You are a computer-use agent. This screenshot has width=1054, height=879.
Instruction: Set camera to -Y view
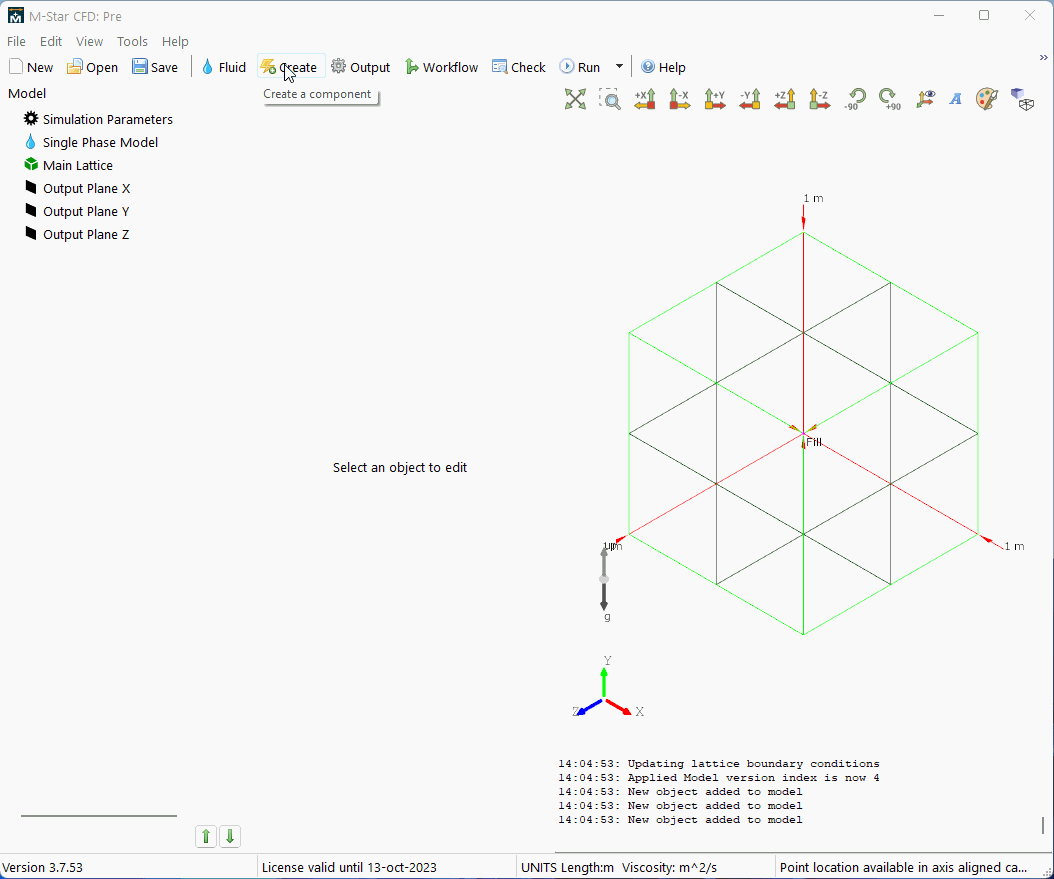749,99
